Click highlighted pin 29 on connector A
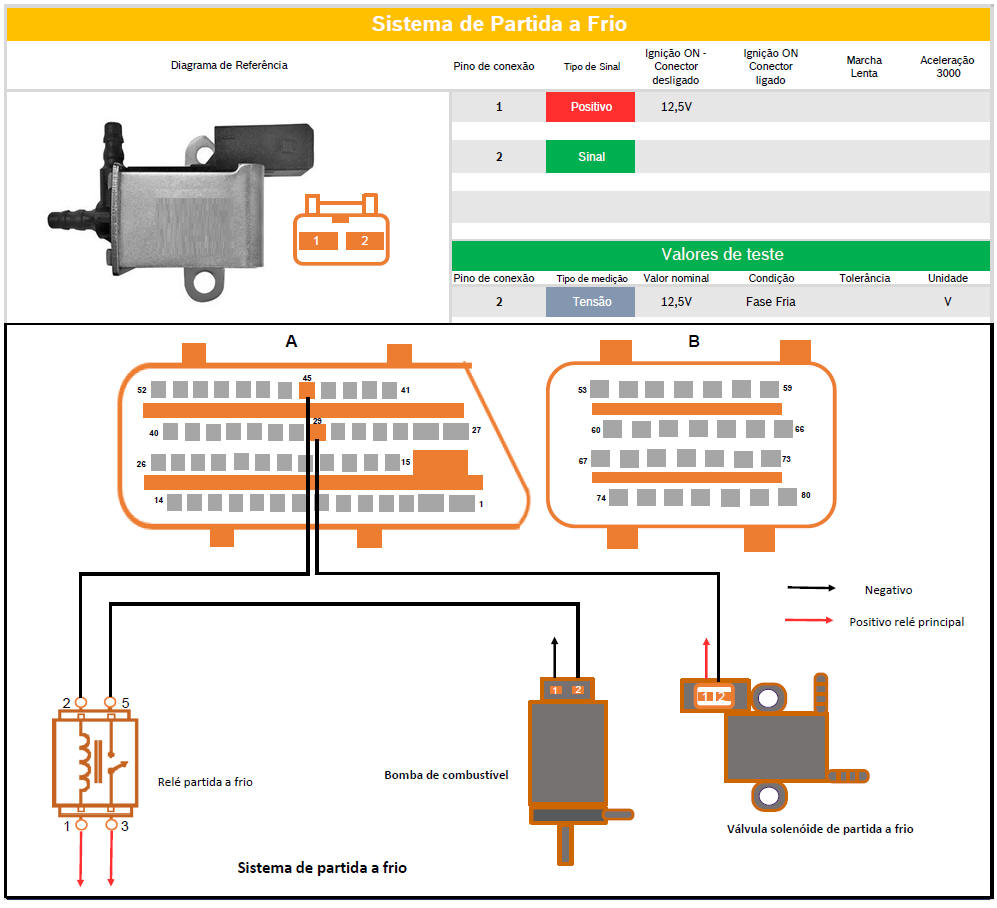The image size is (997, 908). (x=317, y=432)
